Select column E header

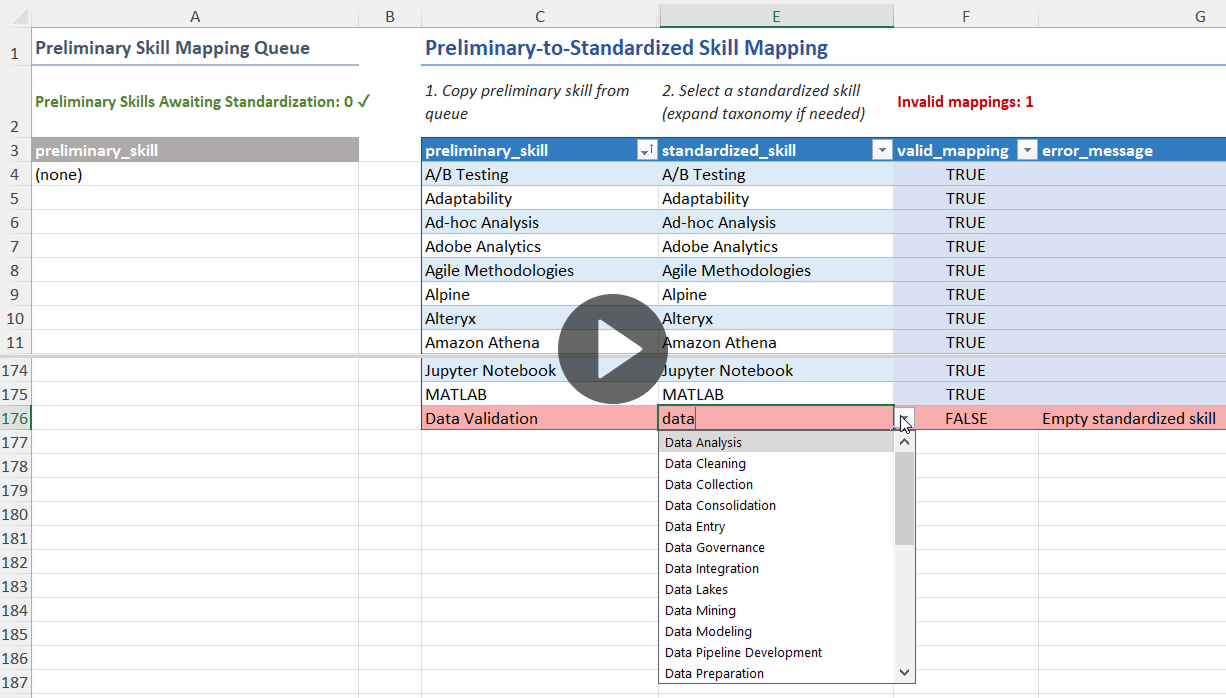point(776,16)
